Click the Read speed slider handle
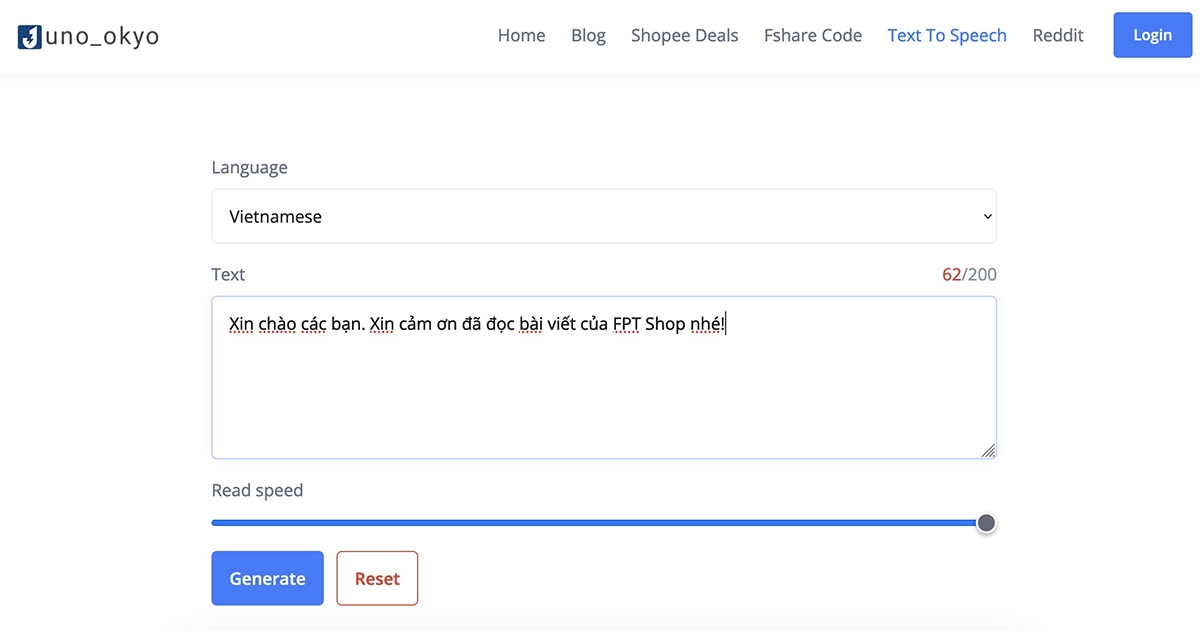 [986, 523]
